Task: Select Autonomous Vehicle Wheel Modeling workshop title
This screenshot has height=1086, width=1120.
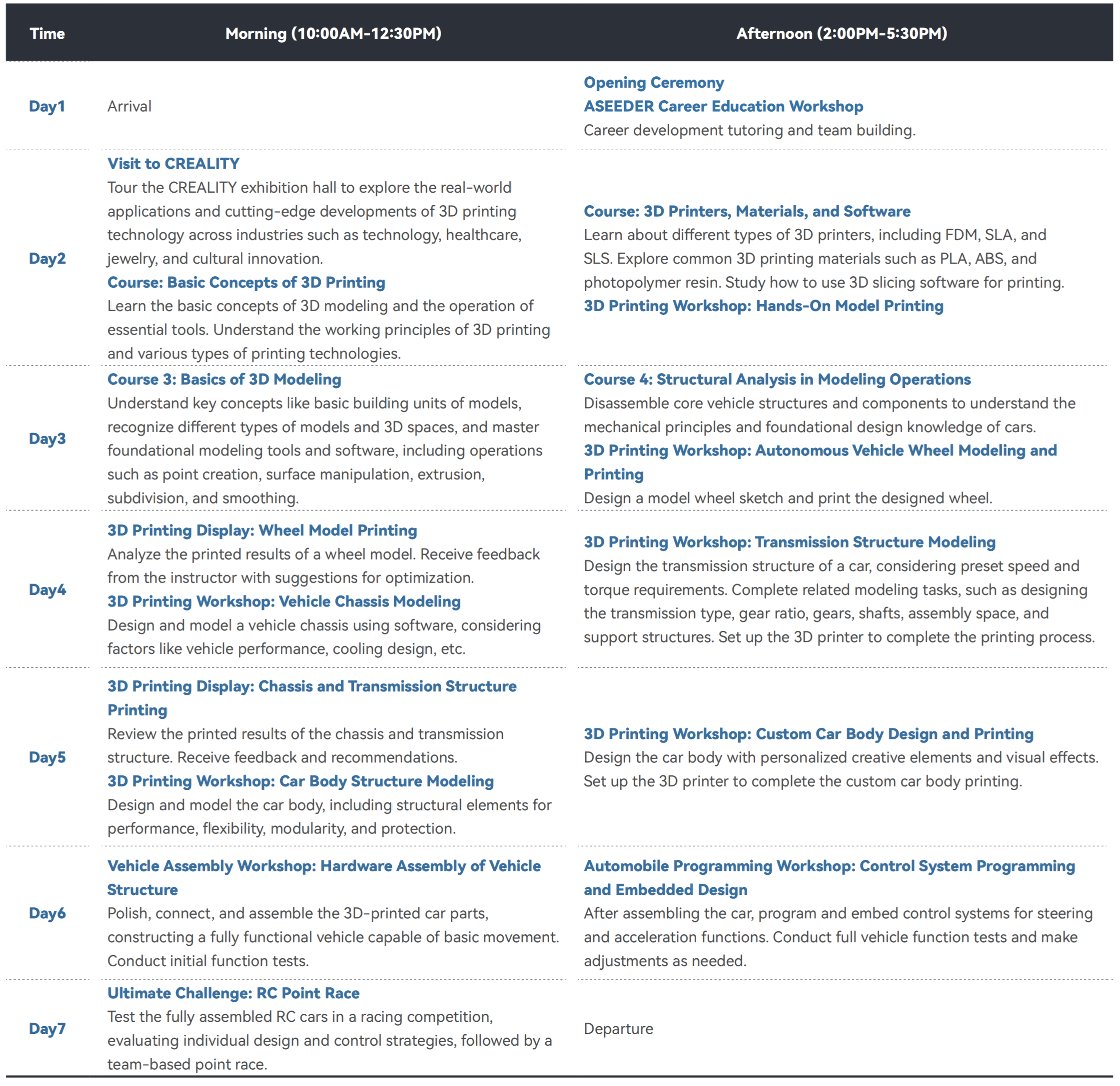Action: (820, 450)
